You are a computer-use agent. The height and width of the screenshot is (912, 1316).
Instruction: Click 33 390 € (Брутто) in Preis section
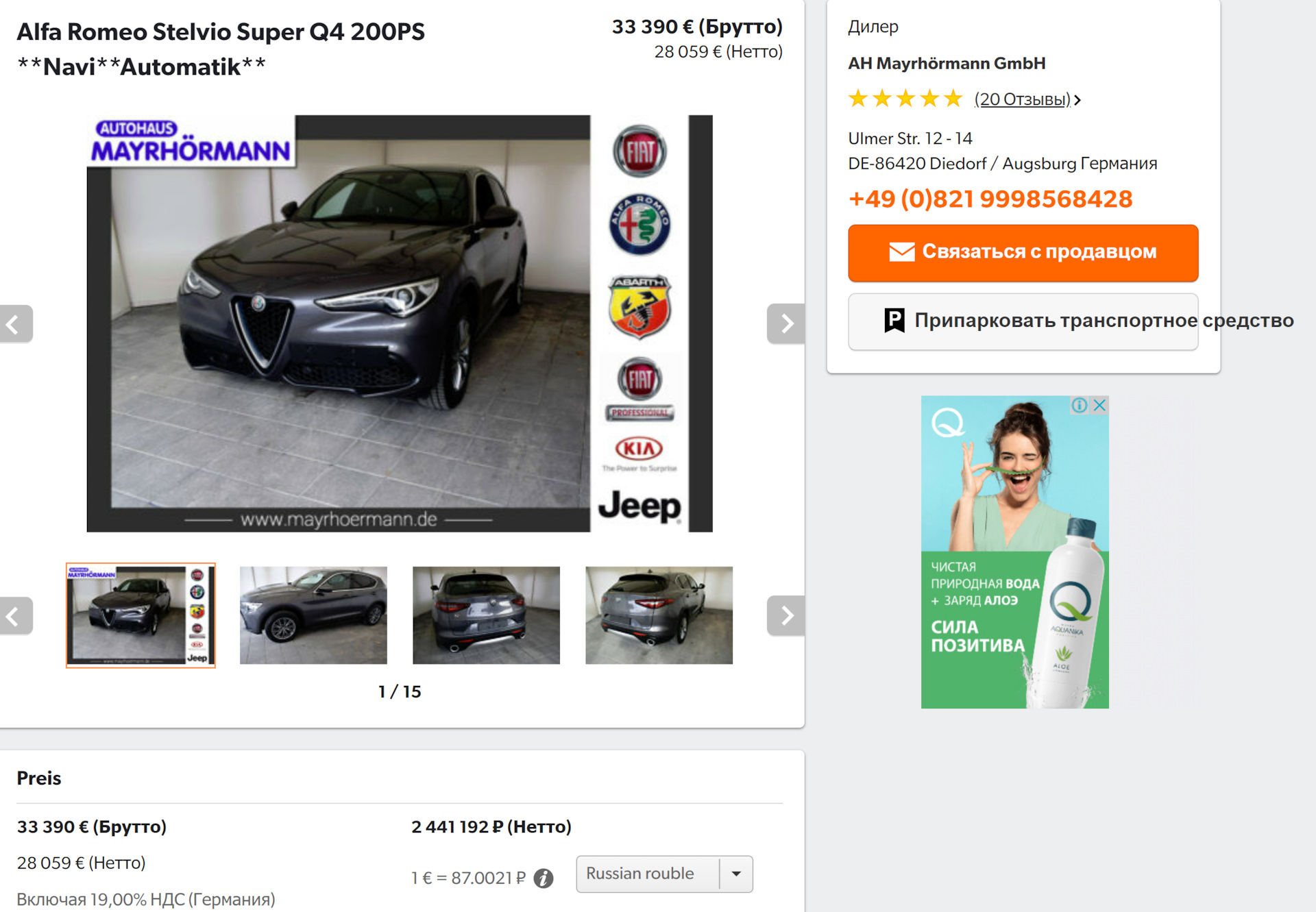pyautogui.click(x=92, y=827)
